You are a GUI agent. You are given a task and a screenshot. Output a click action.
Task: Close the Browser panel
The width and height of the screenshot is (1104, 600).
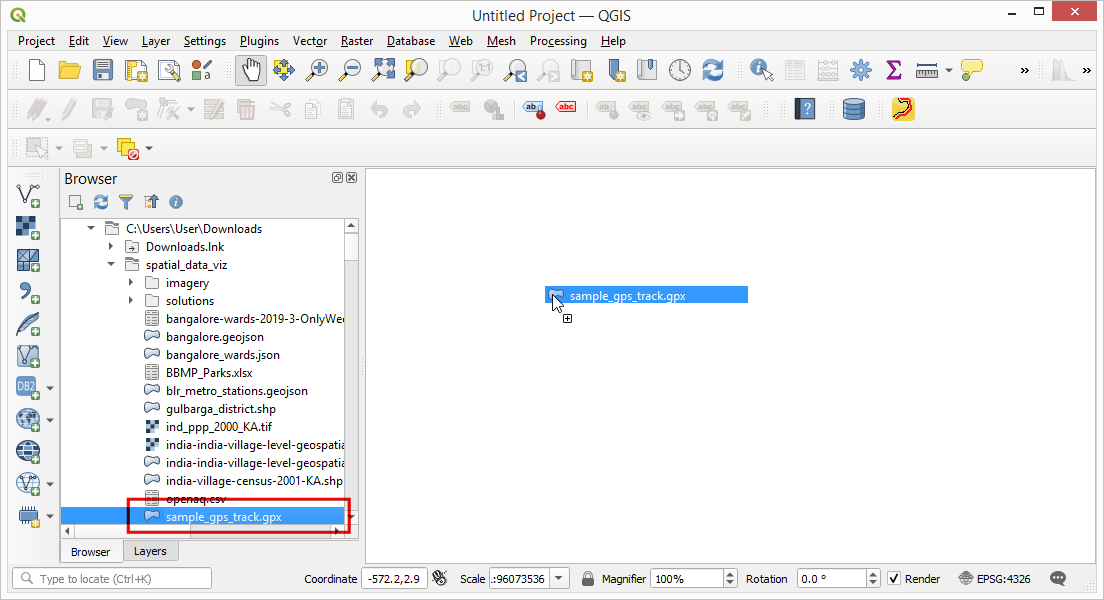pos(351,177)
